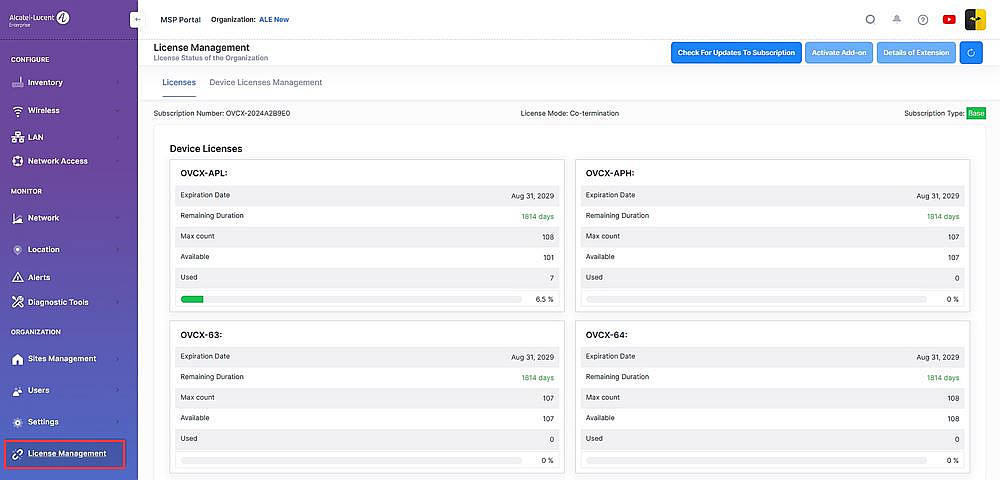The height and width of the screenshot is (480, 1000).
Task: Click the OVCX-APL usage progress bar
Action: [350, 299]
